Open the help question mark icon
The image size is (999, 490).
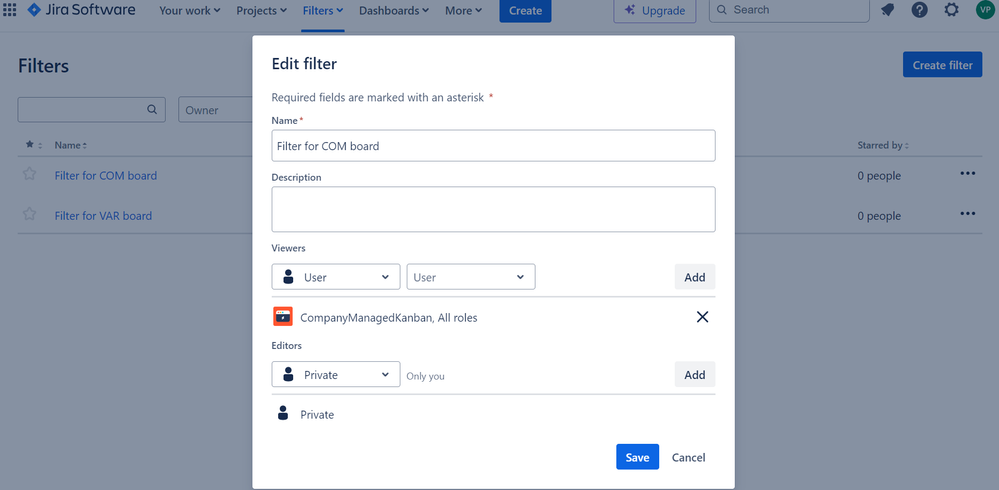[919, 10]
